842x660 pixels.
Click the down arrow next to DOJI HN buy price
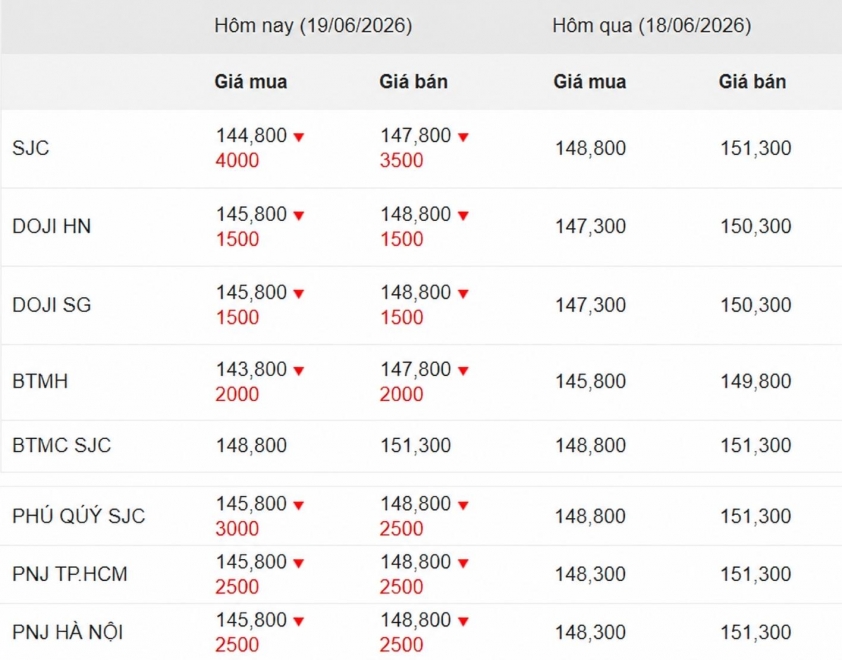coord(299,215)
